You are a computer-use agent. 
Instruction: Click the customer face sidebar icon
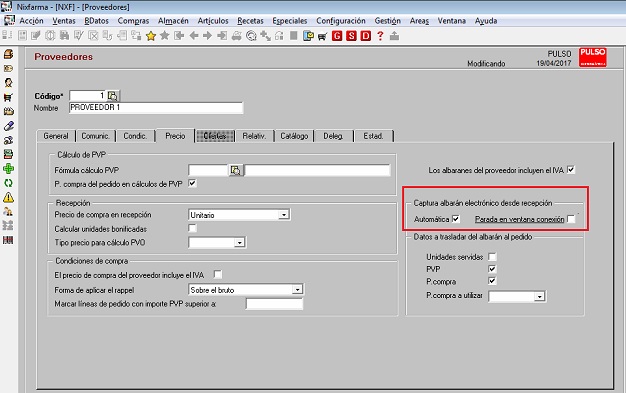click(x=8, y=83)
